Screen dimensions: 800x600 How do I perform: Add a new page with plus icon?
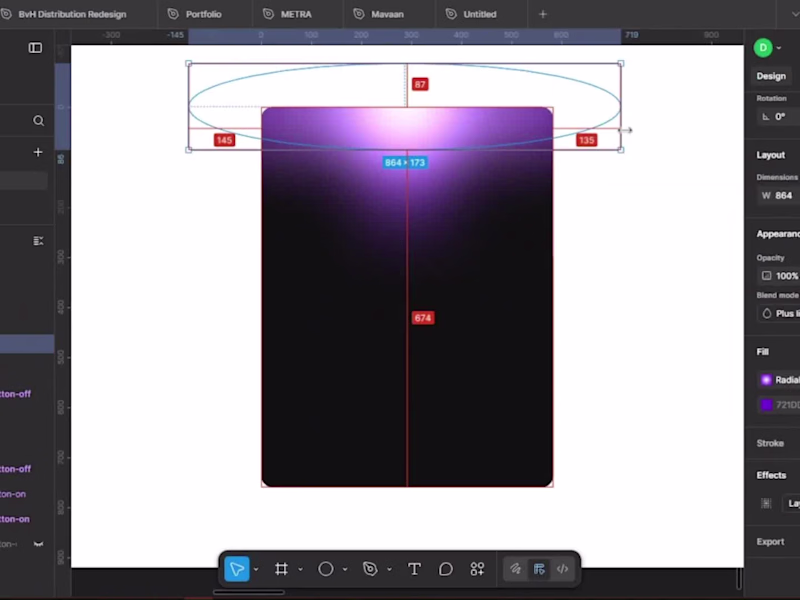pos(38,152)
